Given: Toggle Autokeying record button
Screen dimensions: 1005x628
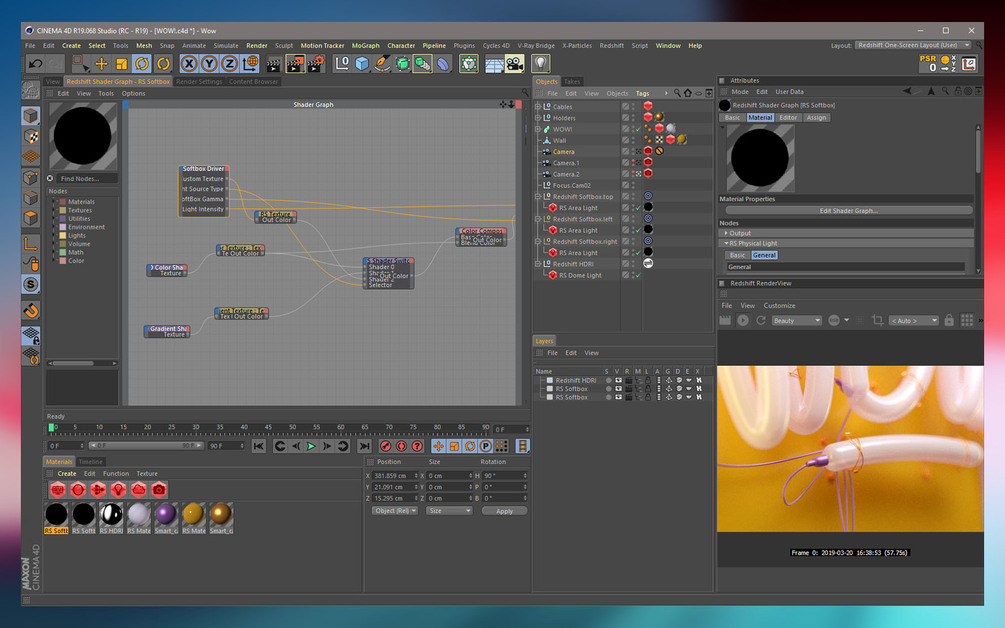Looking at the screenshot, I should 401,446.
